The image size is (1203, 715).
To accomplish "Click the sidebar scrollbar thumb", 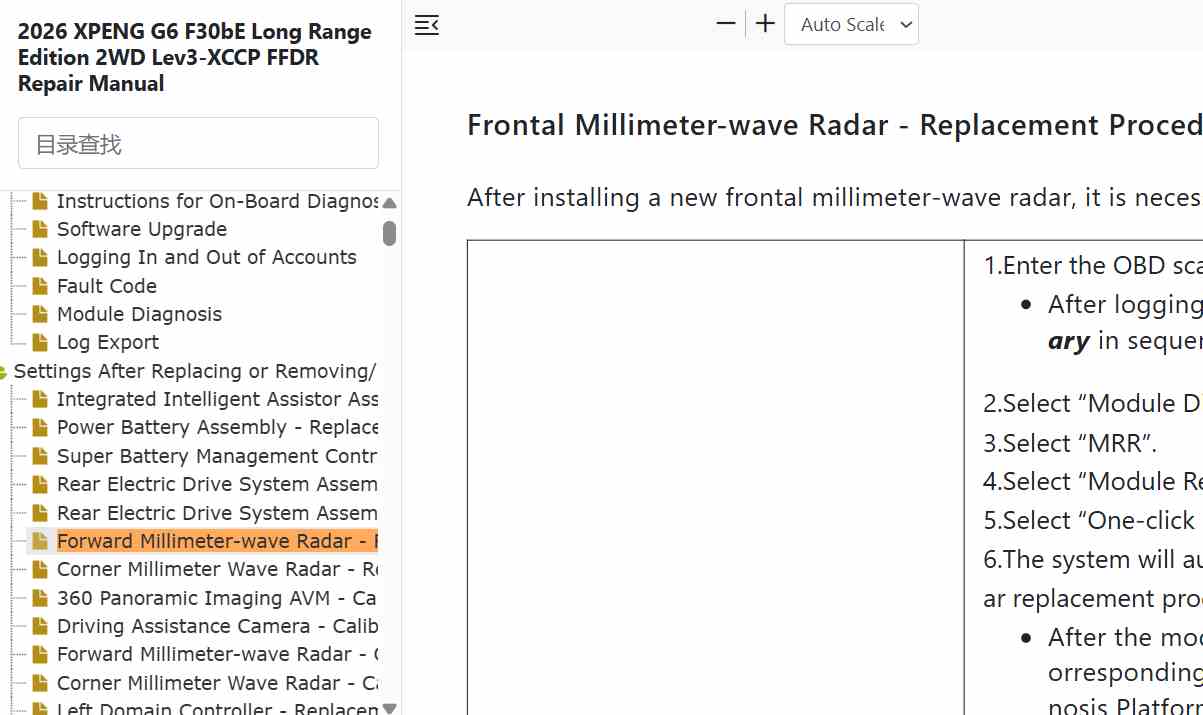I will point(389,234).
